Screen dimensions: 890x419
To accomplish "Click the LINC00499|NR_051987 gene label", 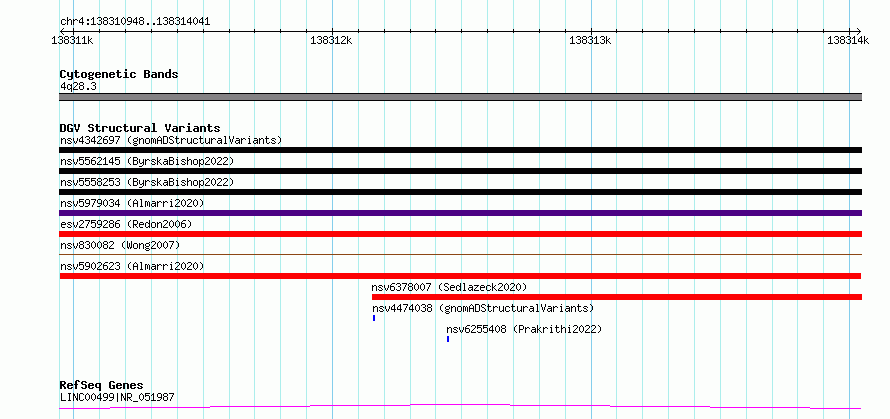I will coord(117,397).
